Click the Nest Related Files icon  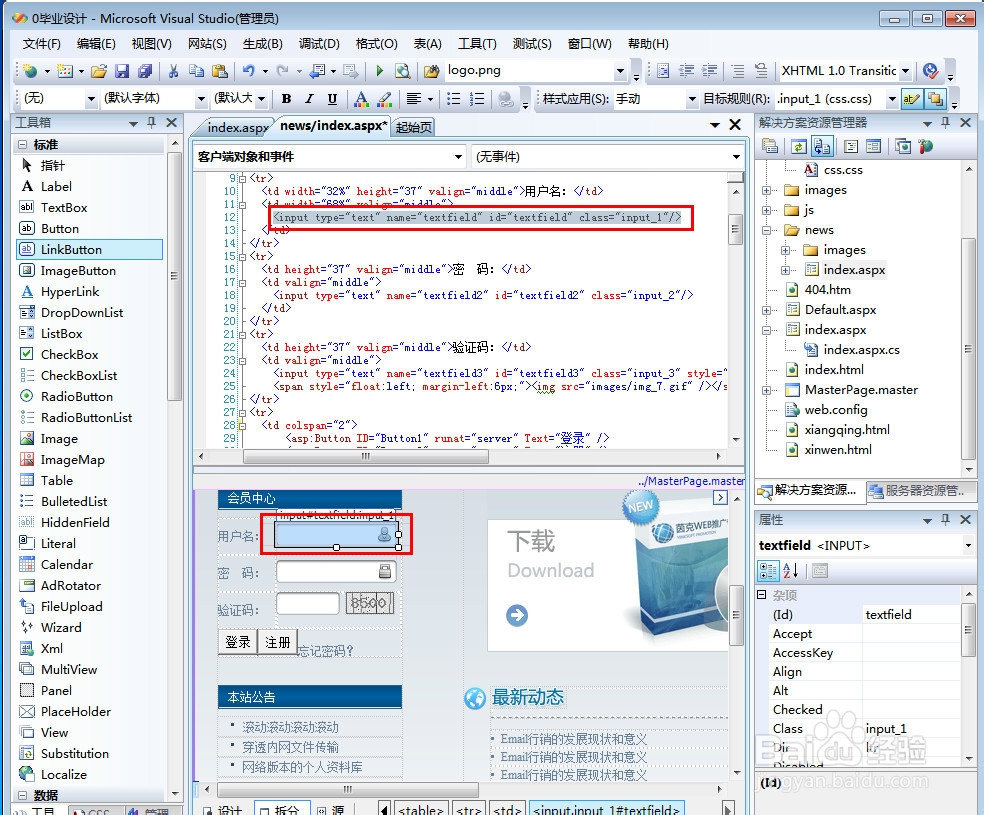click(821, 147)
